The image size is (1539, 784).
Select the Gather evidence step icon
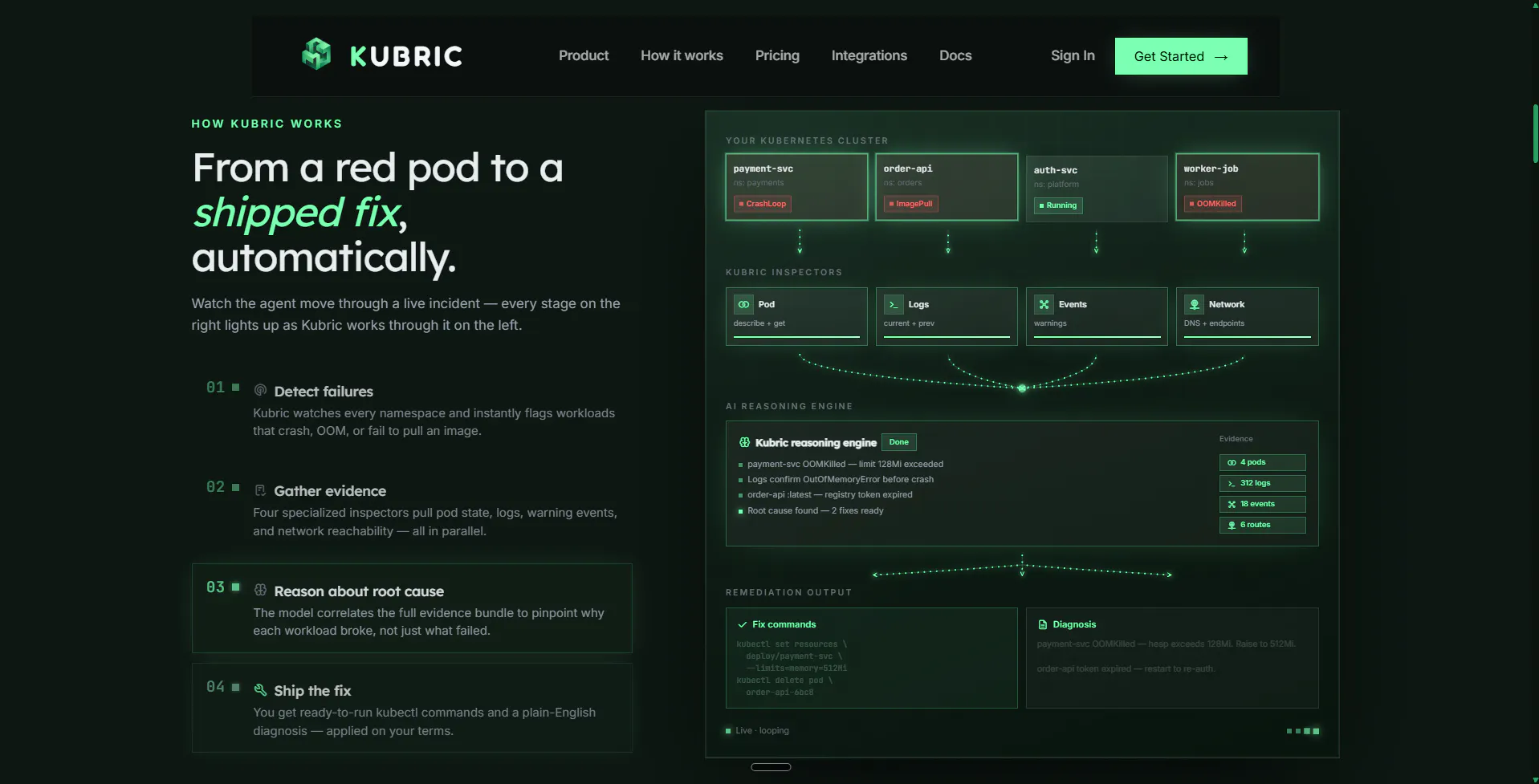(x=260, y=490)
